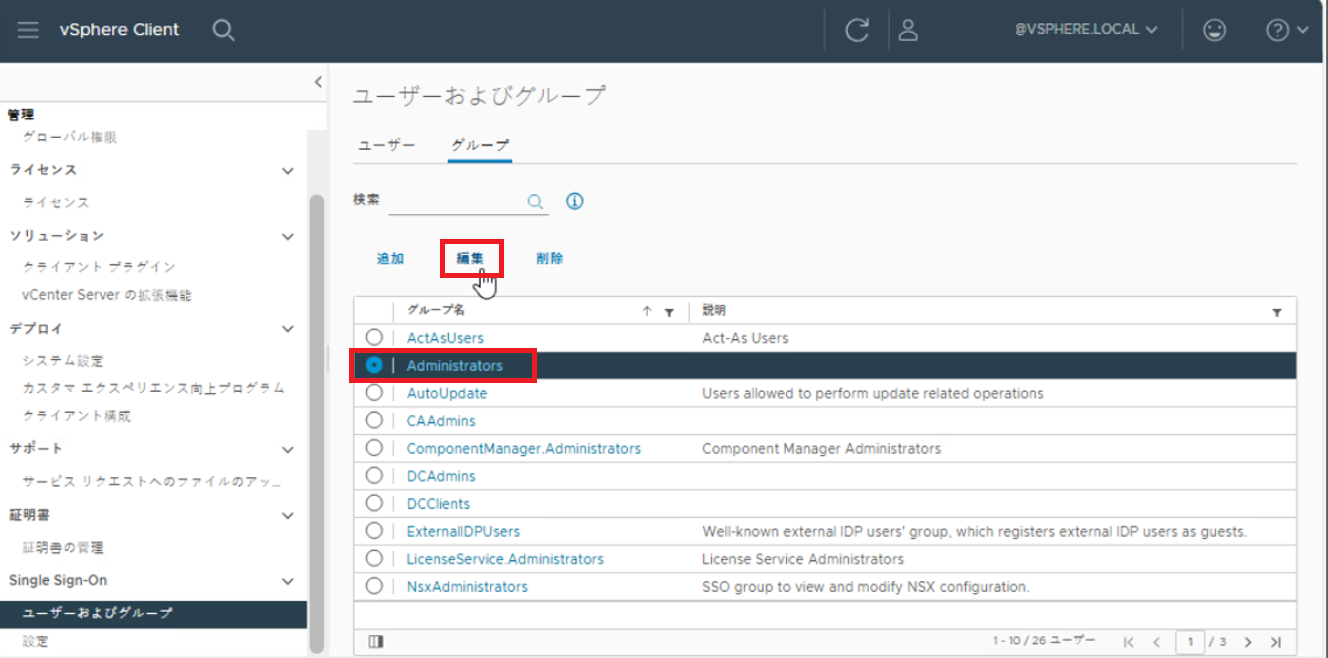The width and height of the screenshot is (1328, 658).
Task: Click the column chooser icon below table
Action: tap(376, 641)
